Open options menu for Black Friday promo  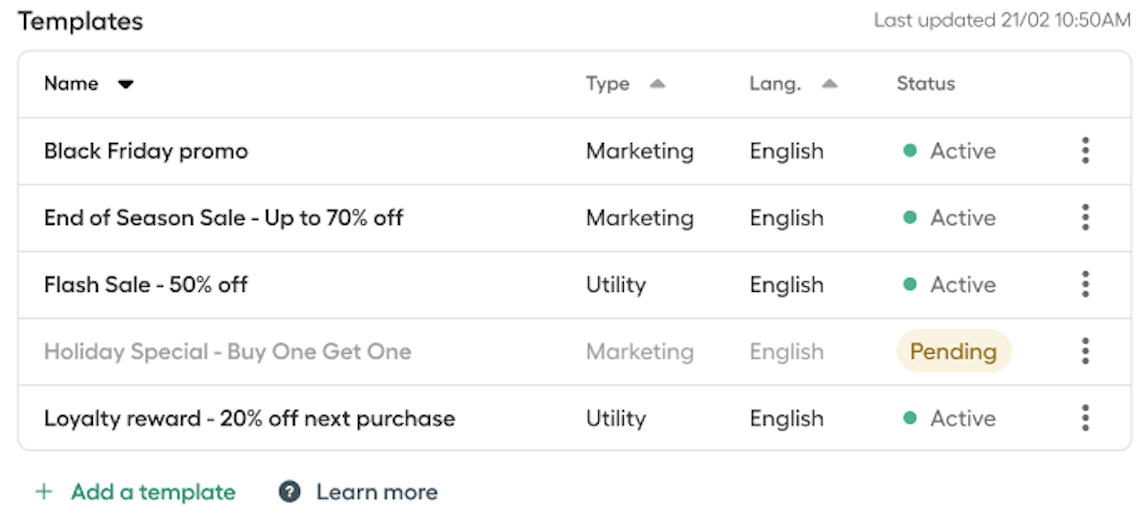[1085, 151]
